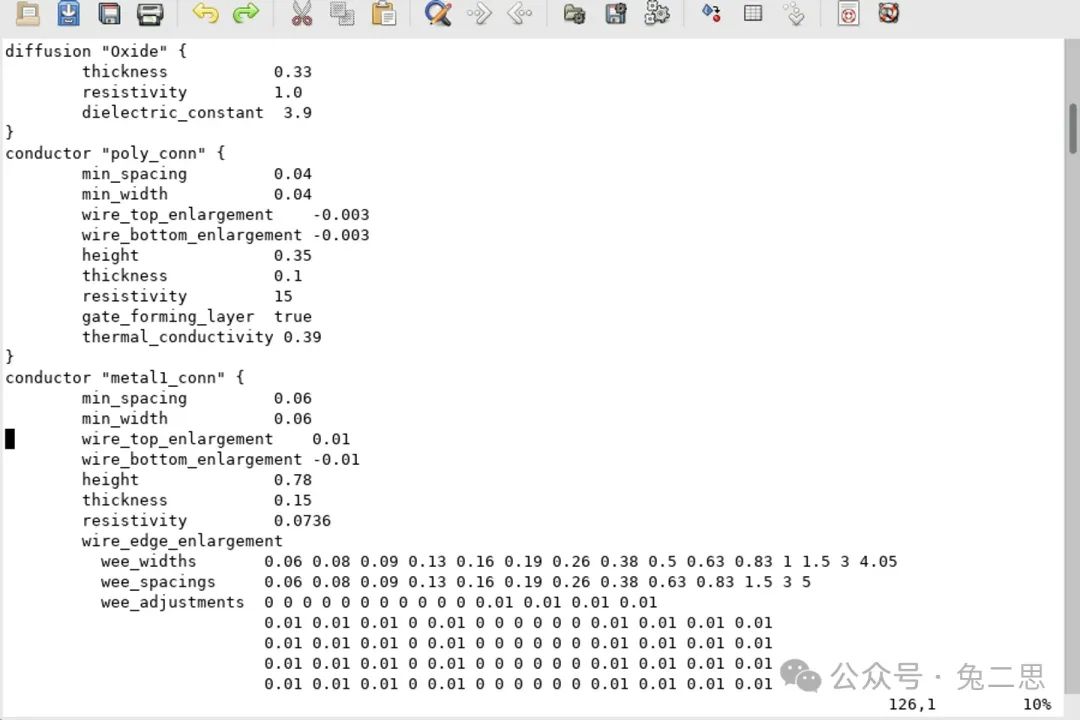Screen dimensions: 1080x720
Task: Save the current file via toolbar
Action: (68, 13)
